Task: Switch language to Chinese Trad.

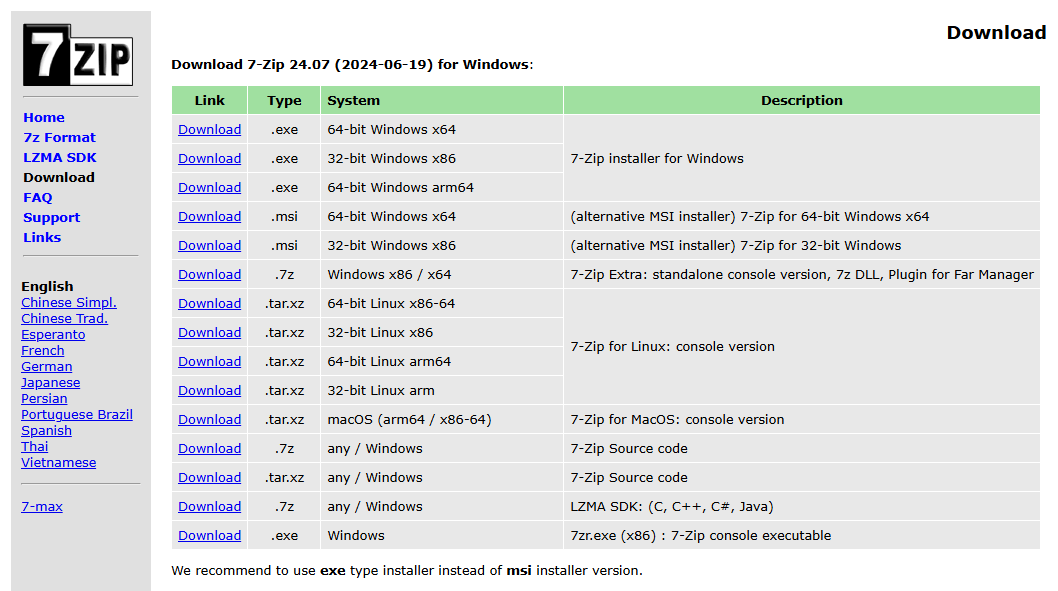Action: [x=64, y=318]
